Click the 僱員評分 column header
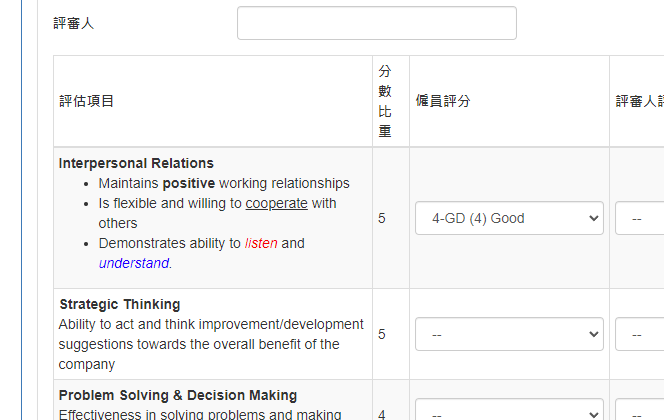The image size is (664, 420). click(443, 101)
